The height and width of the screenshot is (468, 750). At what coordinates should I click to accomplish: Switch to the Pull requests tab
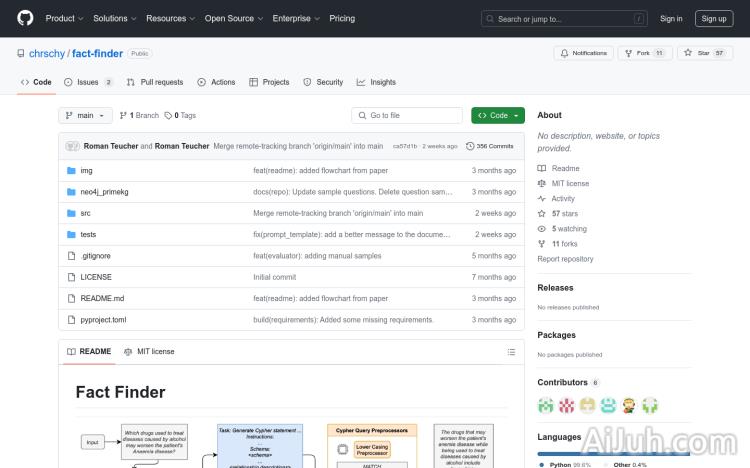click(x=155, y=82)
